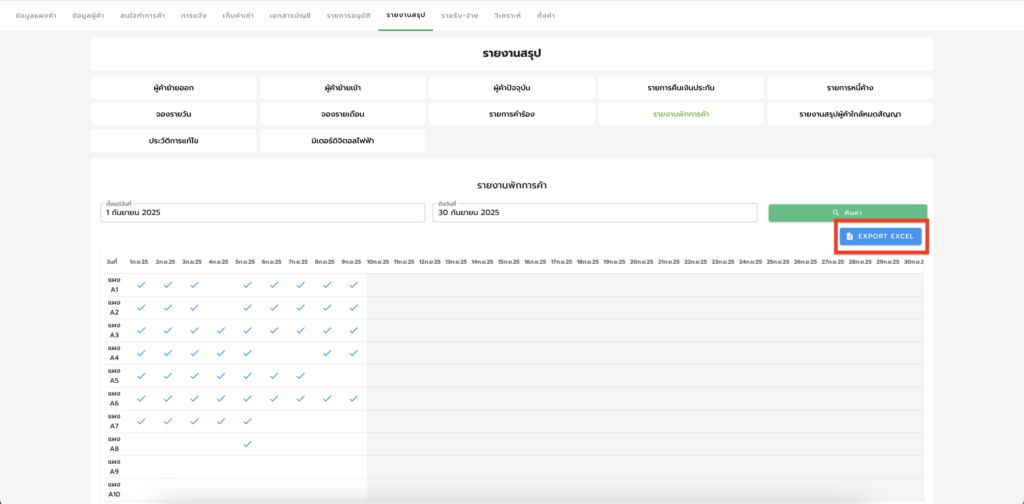Open the รายรับ-จ่าย tab
Screen dimensions: 1024x504
tap(460, 15)
